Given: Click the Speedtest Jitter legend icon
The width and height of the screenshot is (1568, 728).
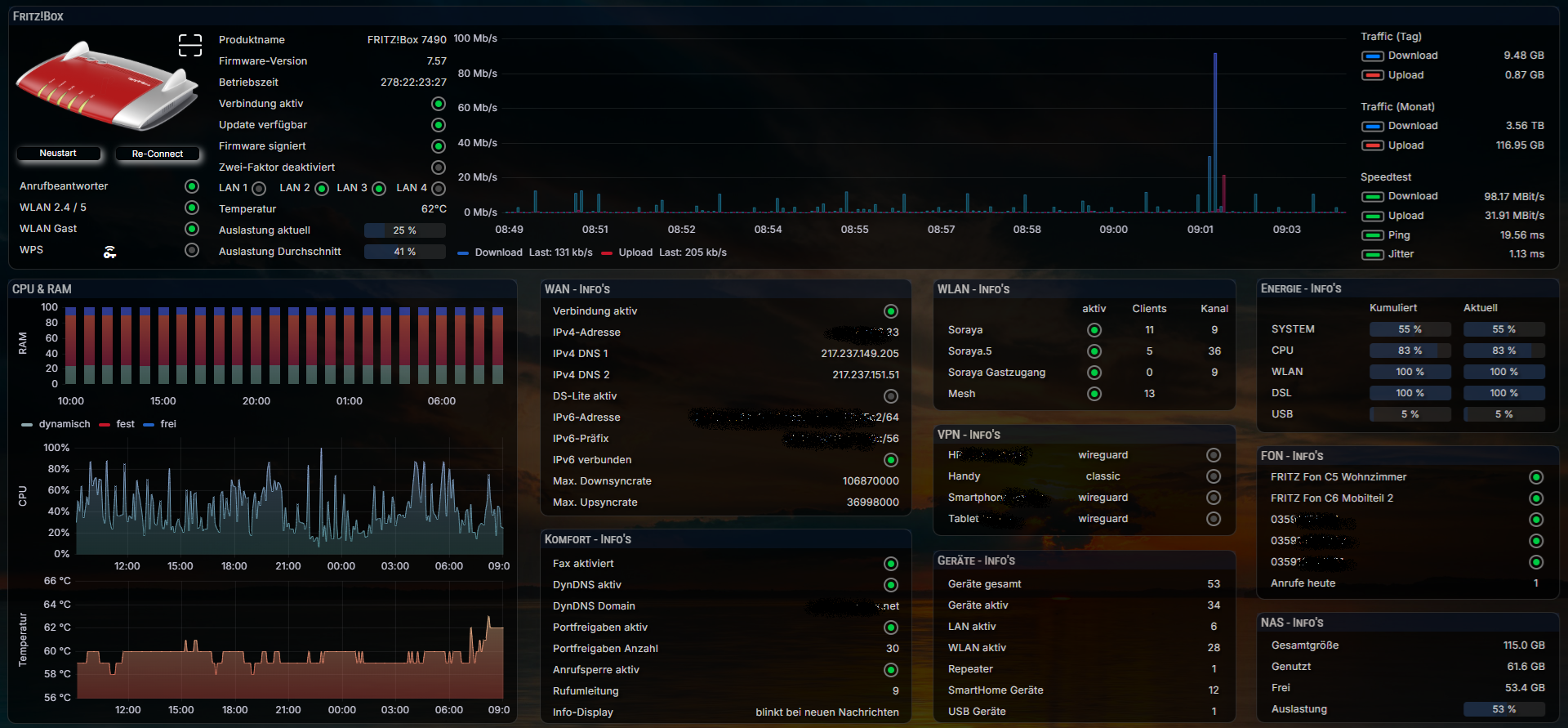Looking at the screenshot, I should point(1372,254).
